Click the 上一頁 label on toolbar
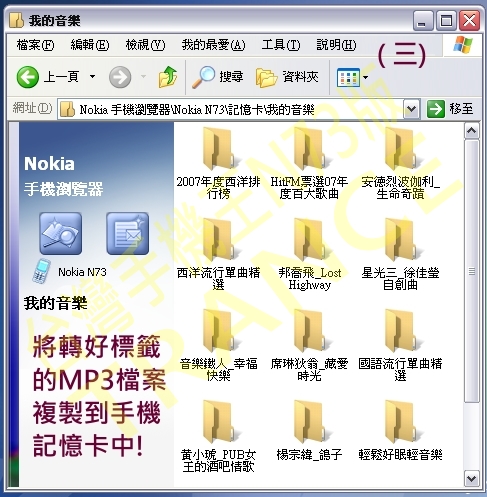487x497 pixels. tap(61, 77)
